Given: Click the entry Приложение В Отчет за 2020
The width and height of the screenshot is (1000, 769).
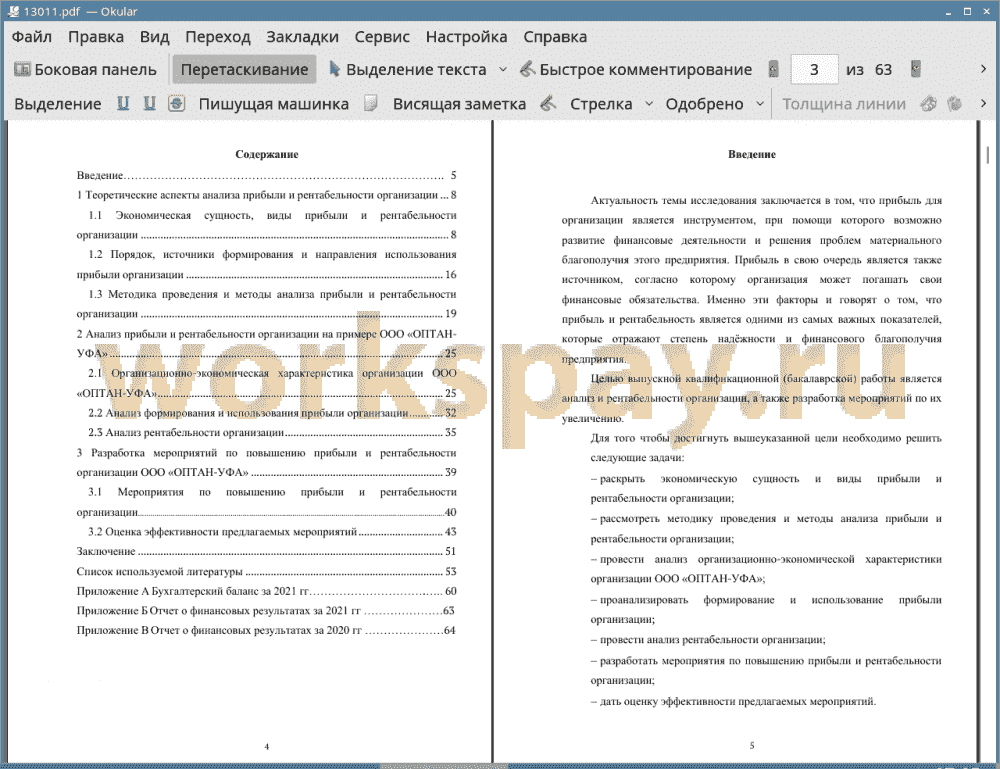Looking at the screenshot, I should pyautogui.click(x=266, y=631).
